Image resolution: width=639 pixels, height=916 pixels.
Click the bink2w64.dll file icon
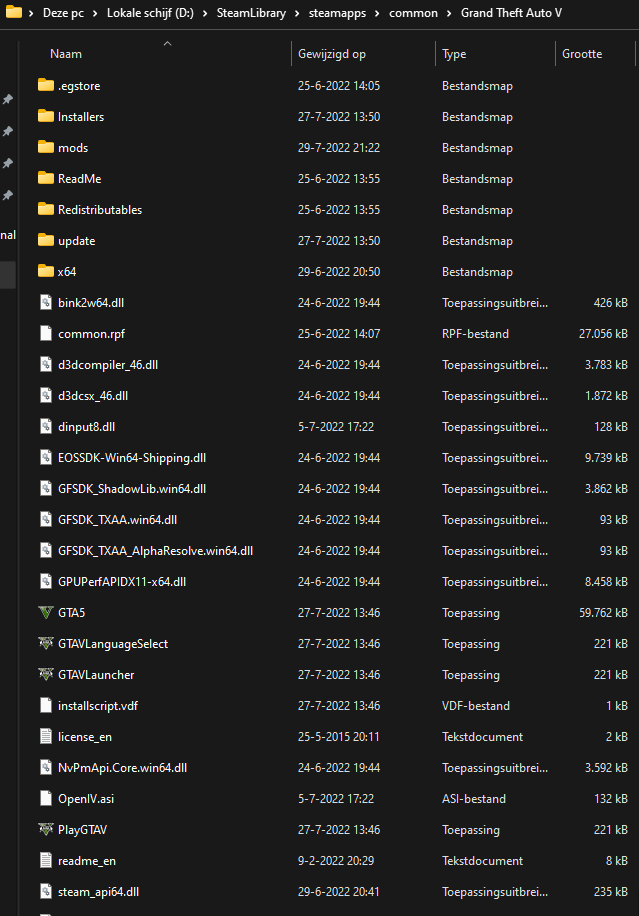coord(46,302)
